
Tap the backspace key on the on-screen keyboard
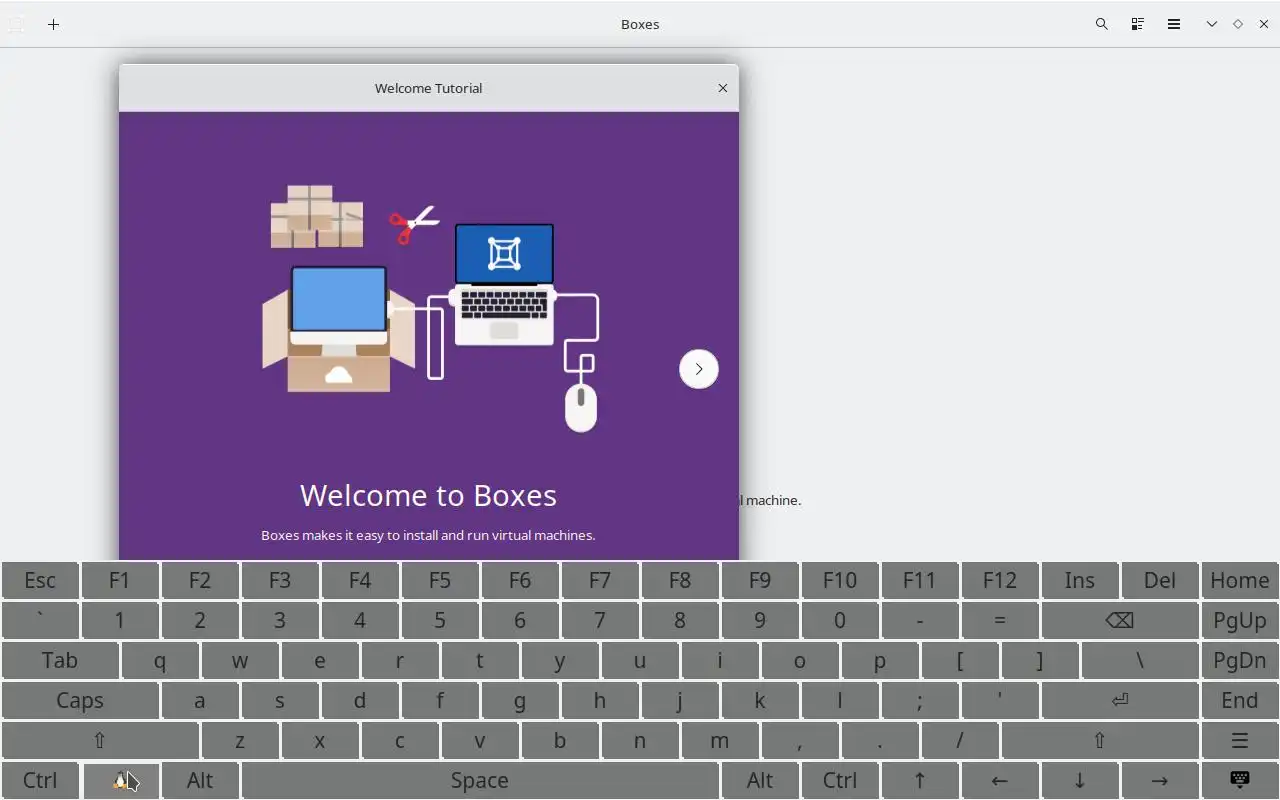[1120, 620]
